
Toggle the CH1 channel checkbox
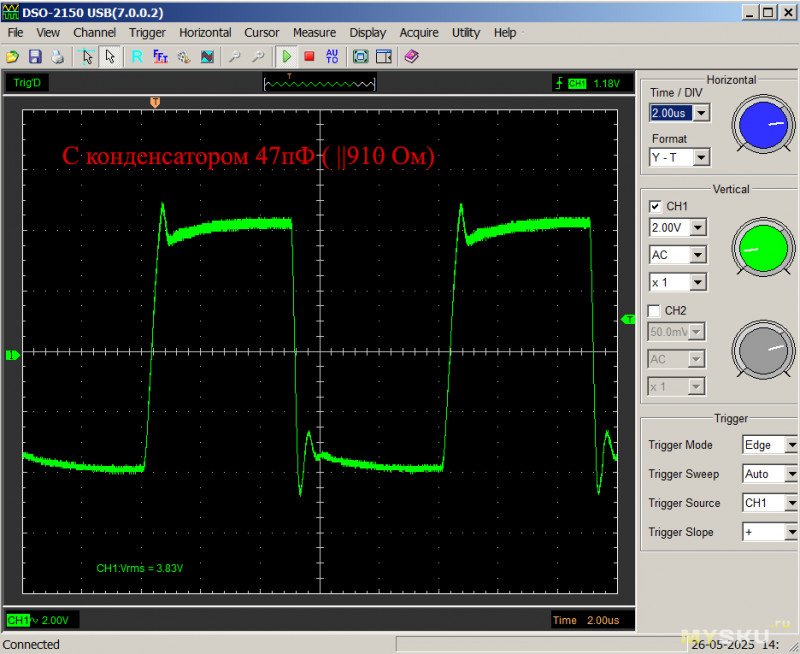[656, 206]
